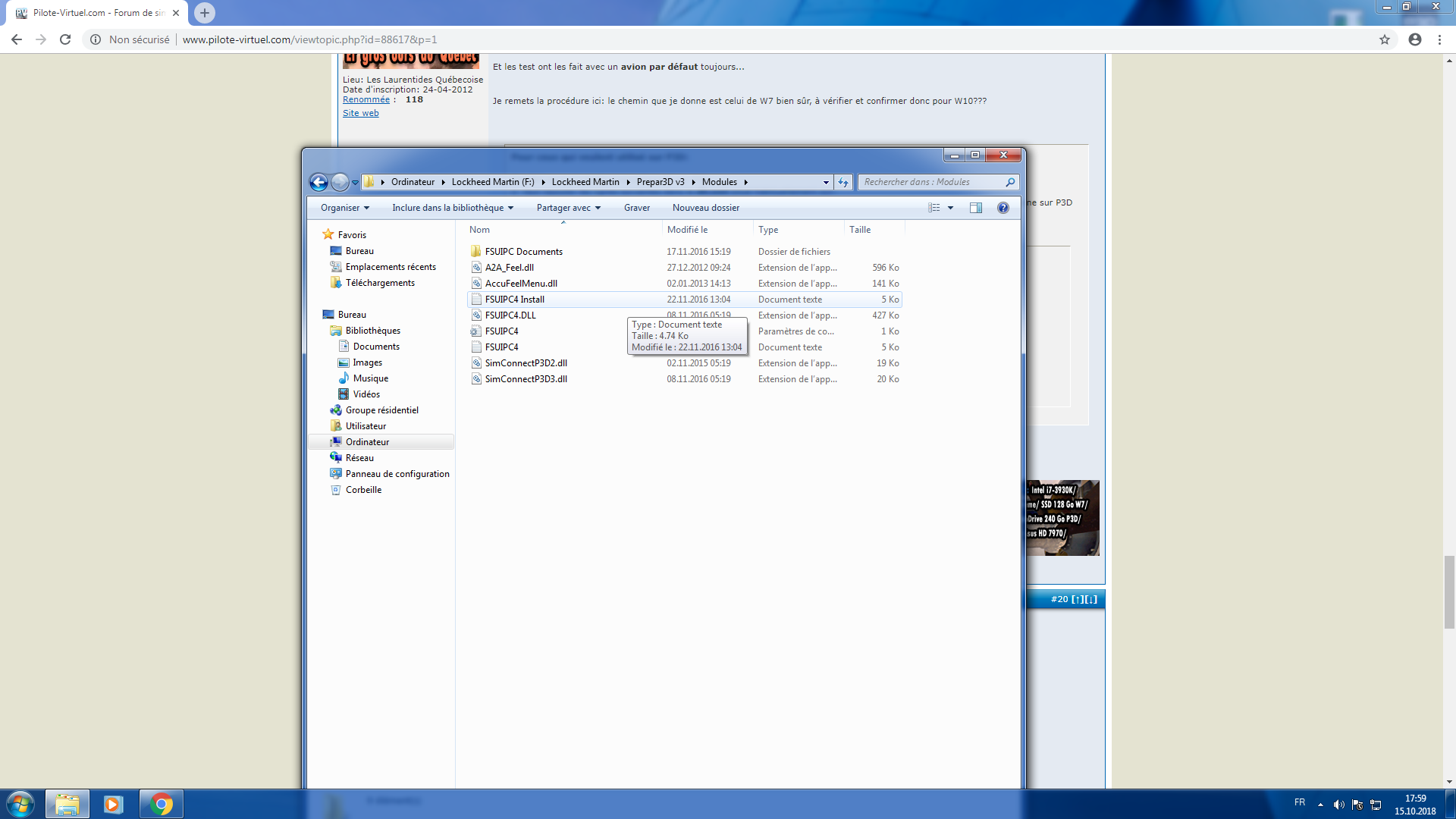The height and width of the screenshot is (819, 1456).
Task: Select FSUIPC4 configuration settings file icon
Action: pyautogui.click(x=476, y=331)
